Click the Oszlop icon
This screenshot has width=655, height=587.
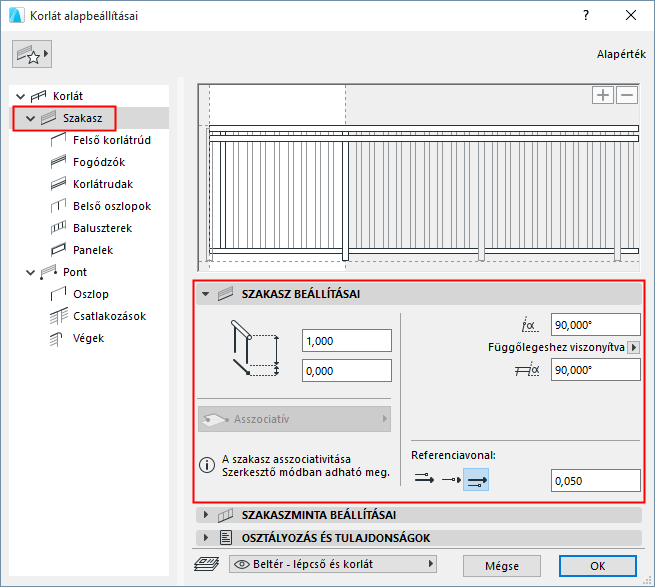tap(58, 294)
